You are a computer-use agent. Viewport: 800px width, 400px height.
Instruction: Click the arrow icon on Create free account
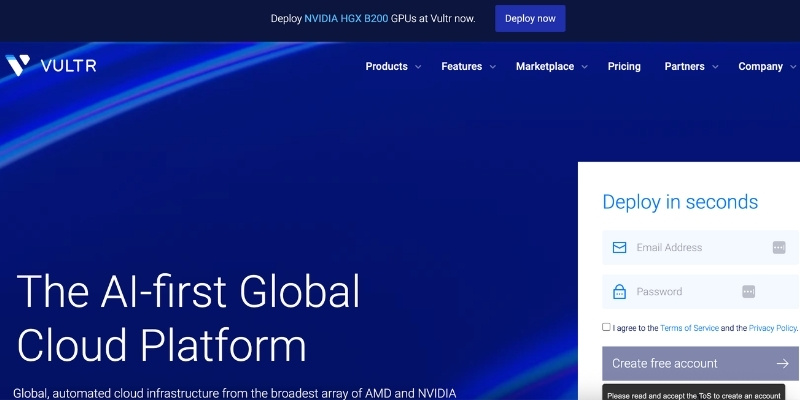(783, 364)
